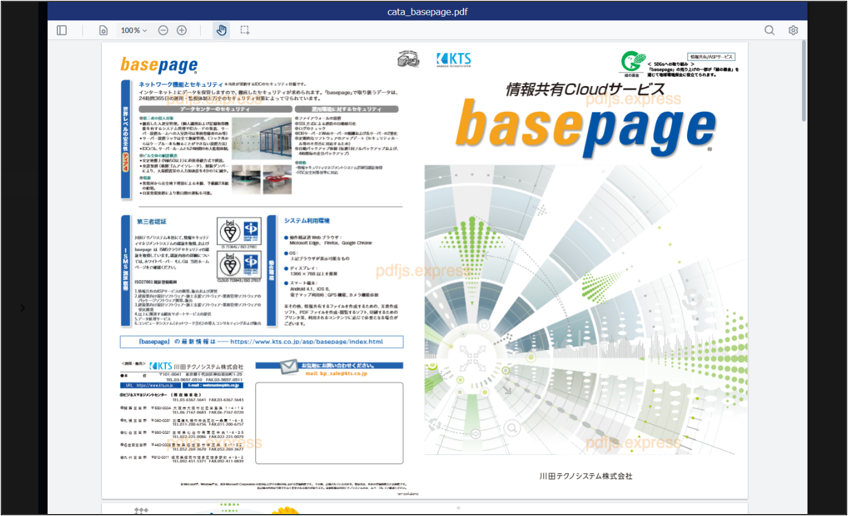Click the cata_basepage.pdf title text

click(427, 11)
